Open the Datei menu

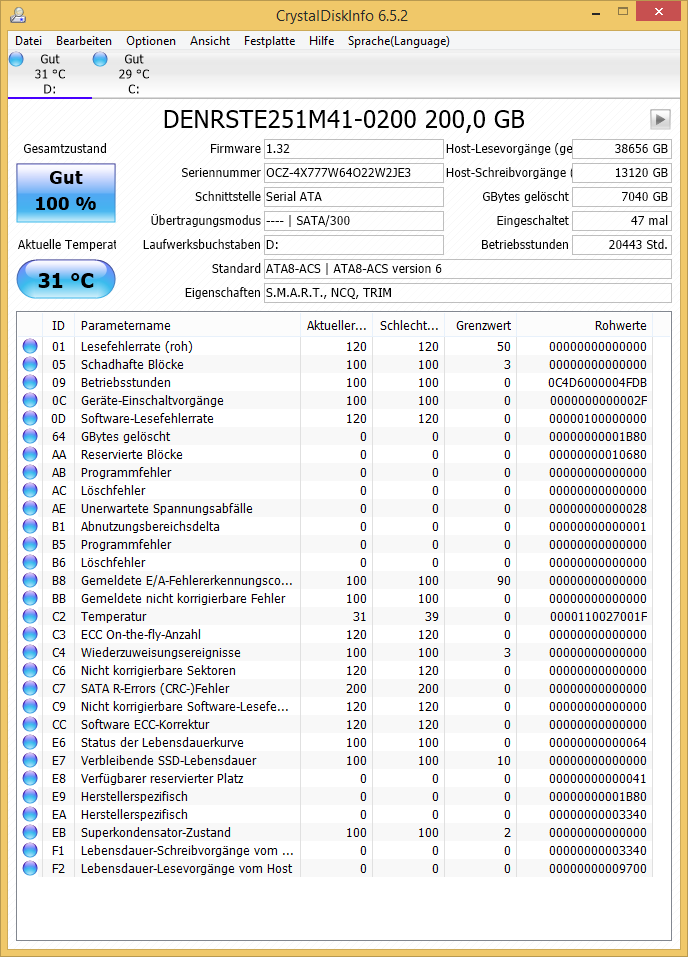(28, 41)
